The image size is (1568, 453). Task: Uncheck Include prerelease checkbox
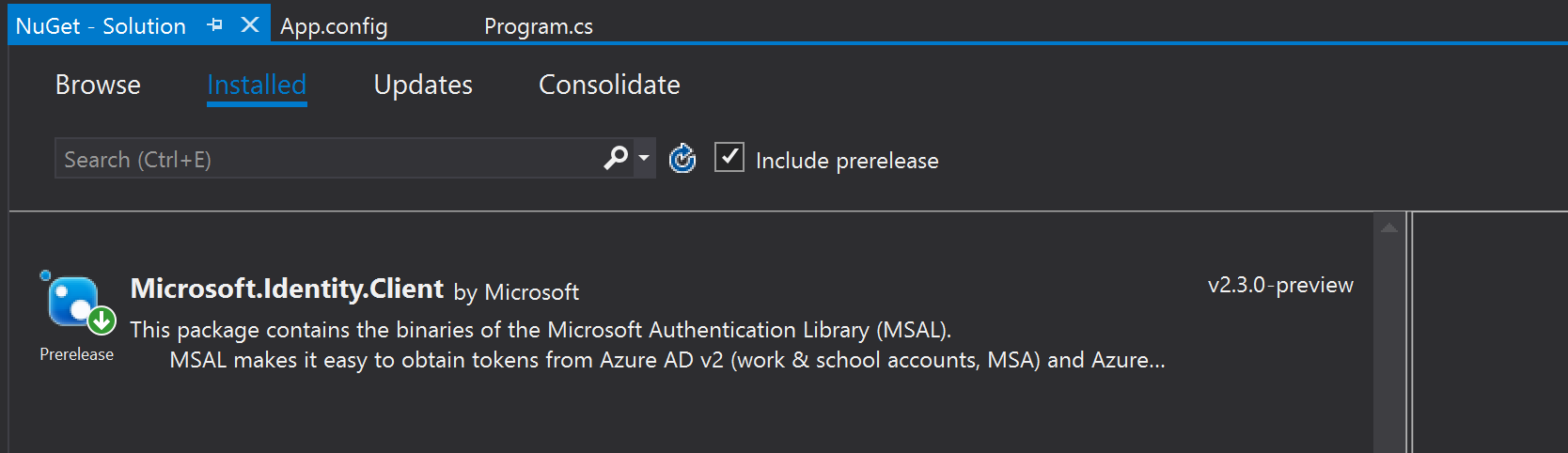[729, 157]
